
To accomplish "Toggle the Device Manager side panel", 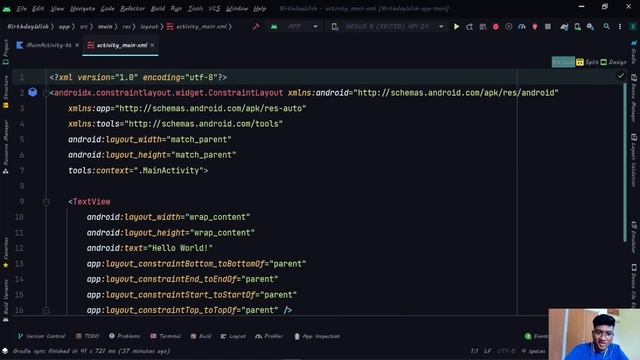I will pyautogui.click(x=633, y=98).
